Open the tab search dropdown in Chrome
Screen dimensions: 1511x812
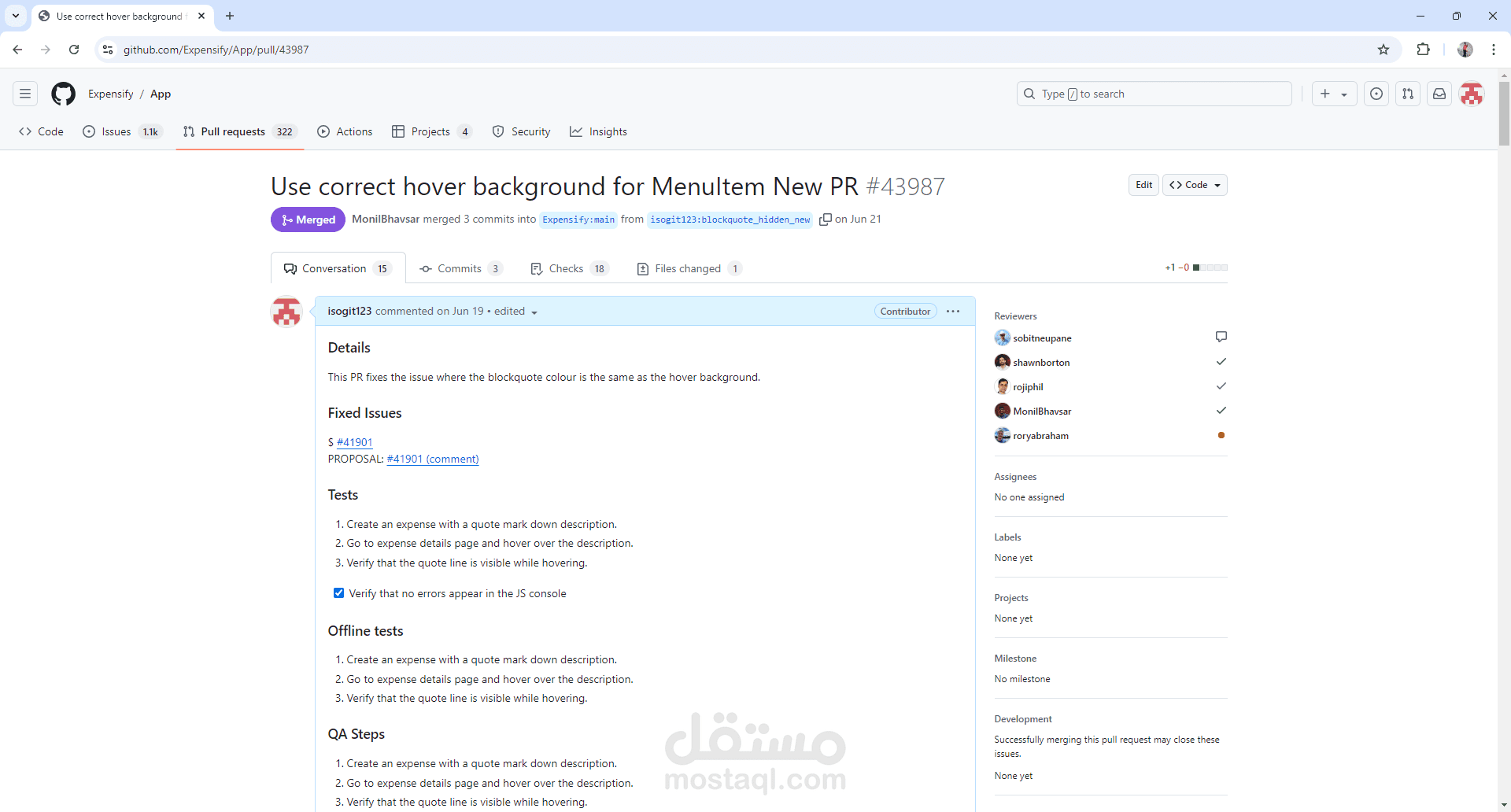[16, 16]
